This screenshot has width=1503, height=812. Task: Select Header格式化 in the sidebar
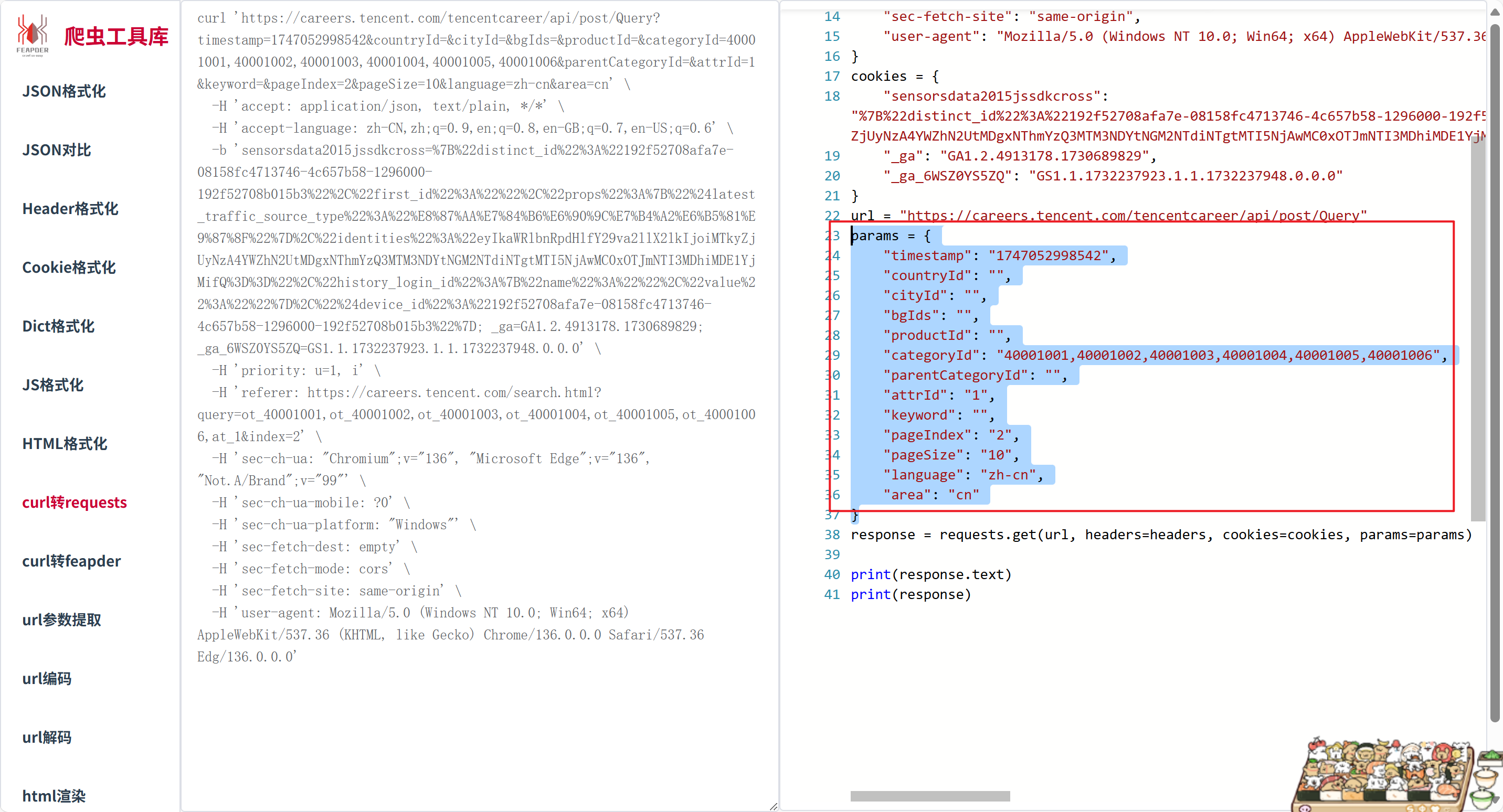[71, 209]
